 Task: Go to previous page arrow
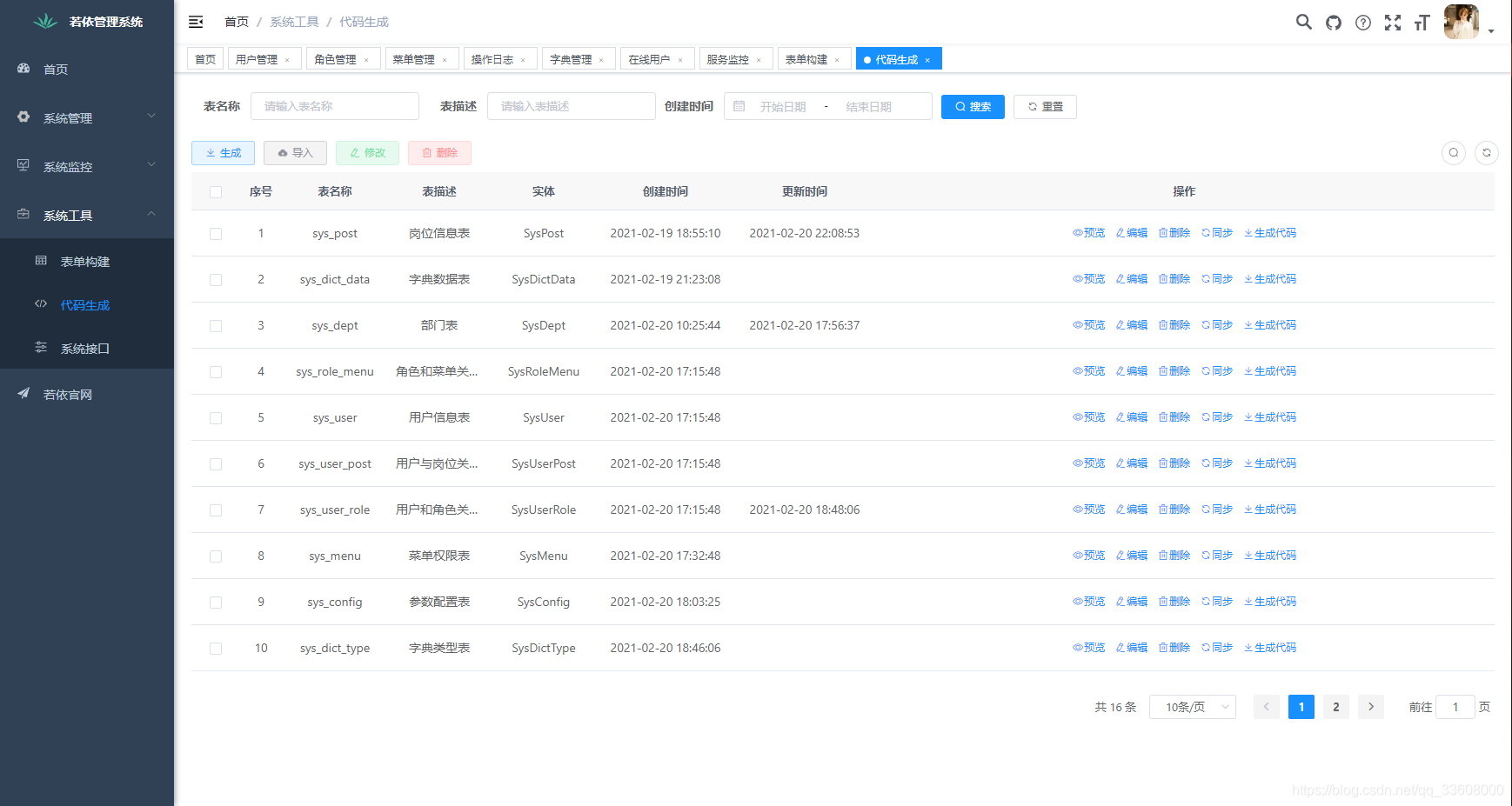[x=1267, y=707]
